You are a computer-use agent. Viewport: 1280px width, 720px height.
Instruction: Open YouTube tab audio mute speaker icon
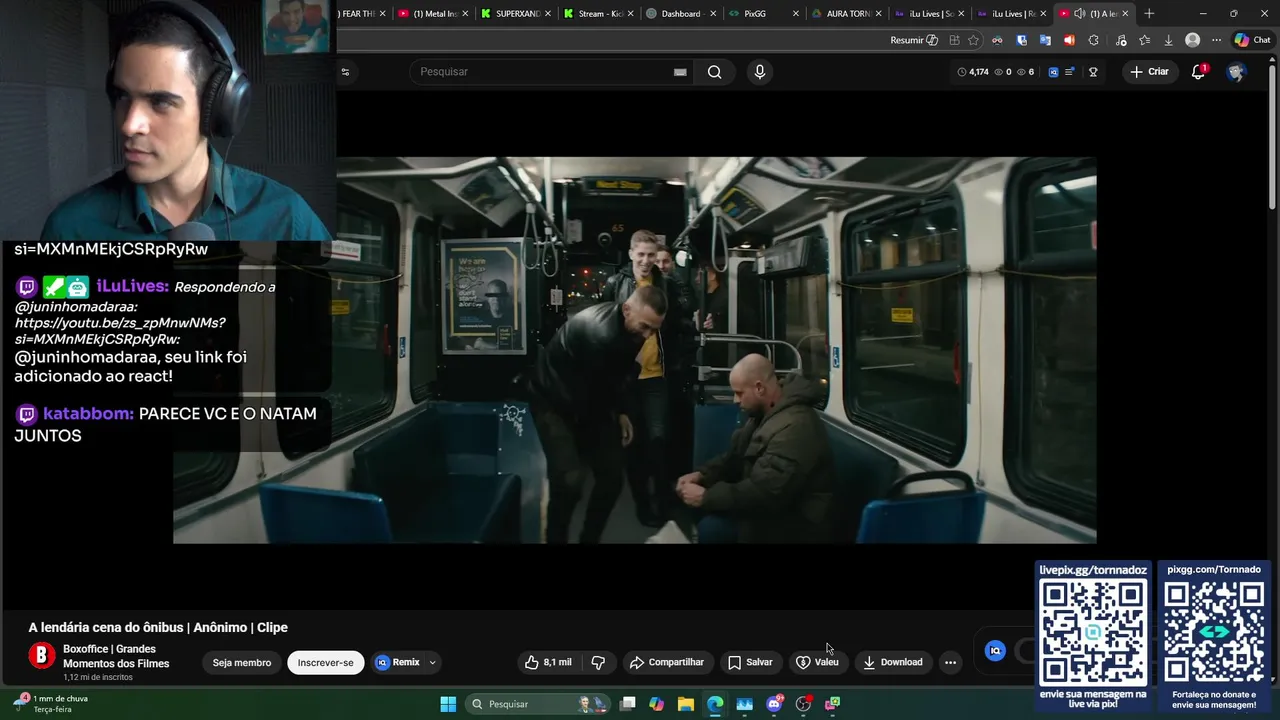(1079, 14)
